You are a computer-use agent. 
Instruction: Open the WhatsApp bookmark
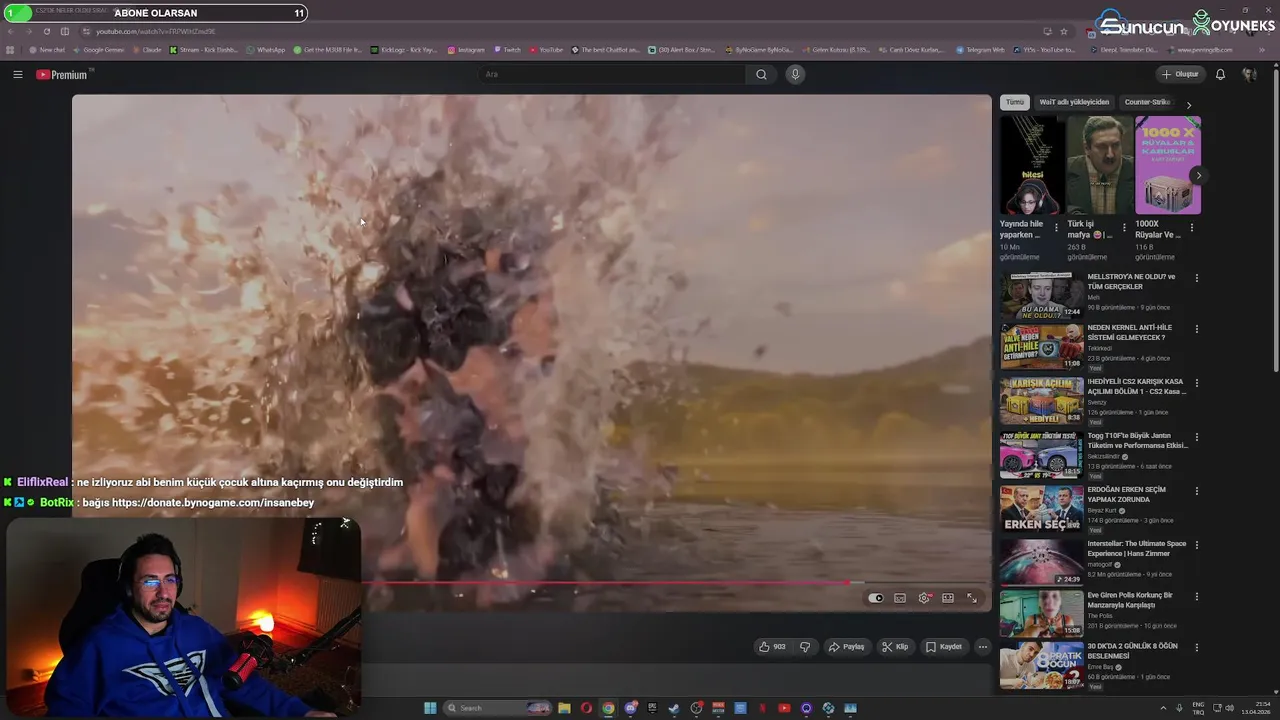[265, 50]
